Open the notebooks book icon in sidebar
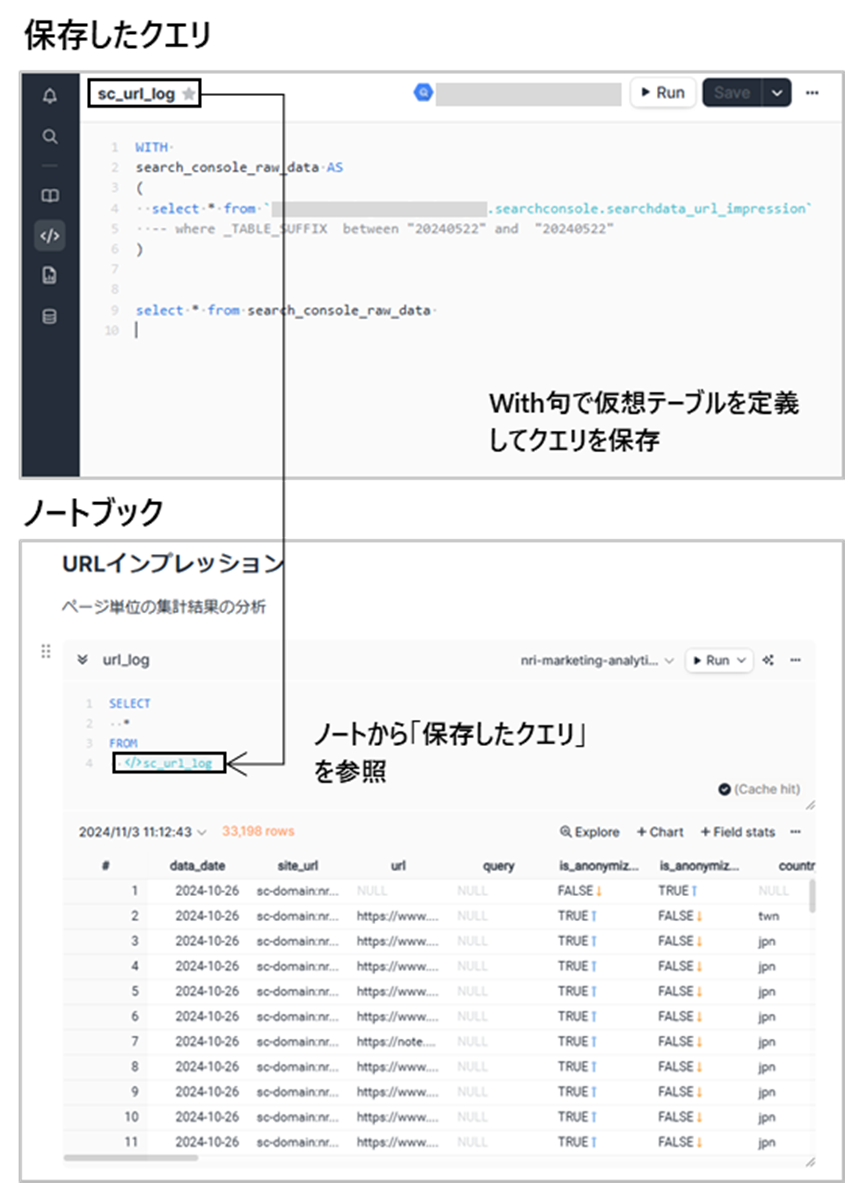This screenshot has width=845, height=1183. tap(49, 196)
